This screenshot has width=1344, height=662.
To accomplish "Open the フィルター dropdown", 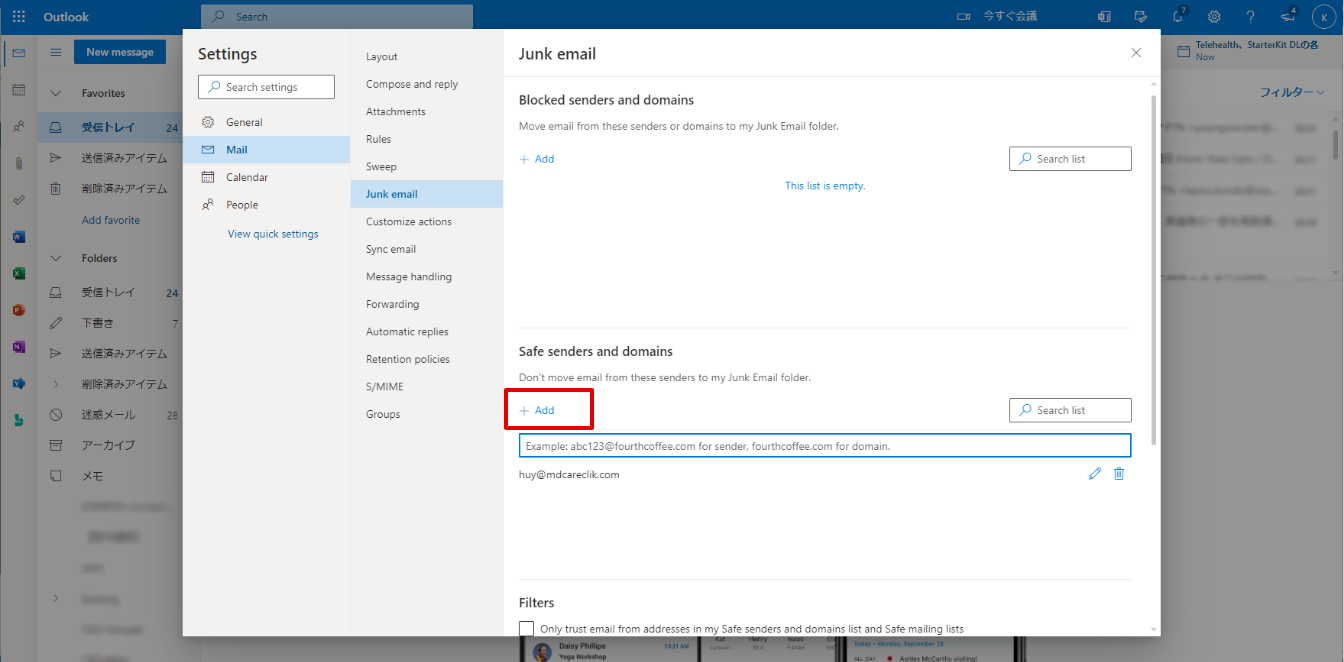I will [1292, 92].
